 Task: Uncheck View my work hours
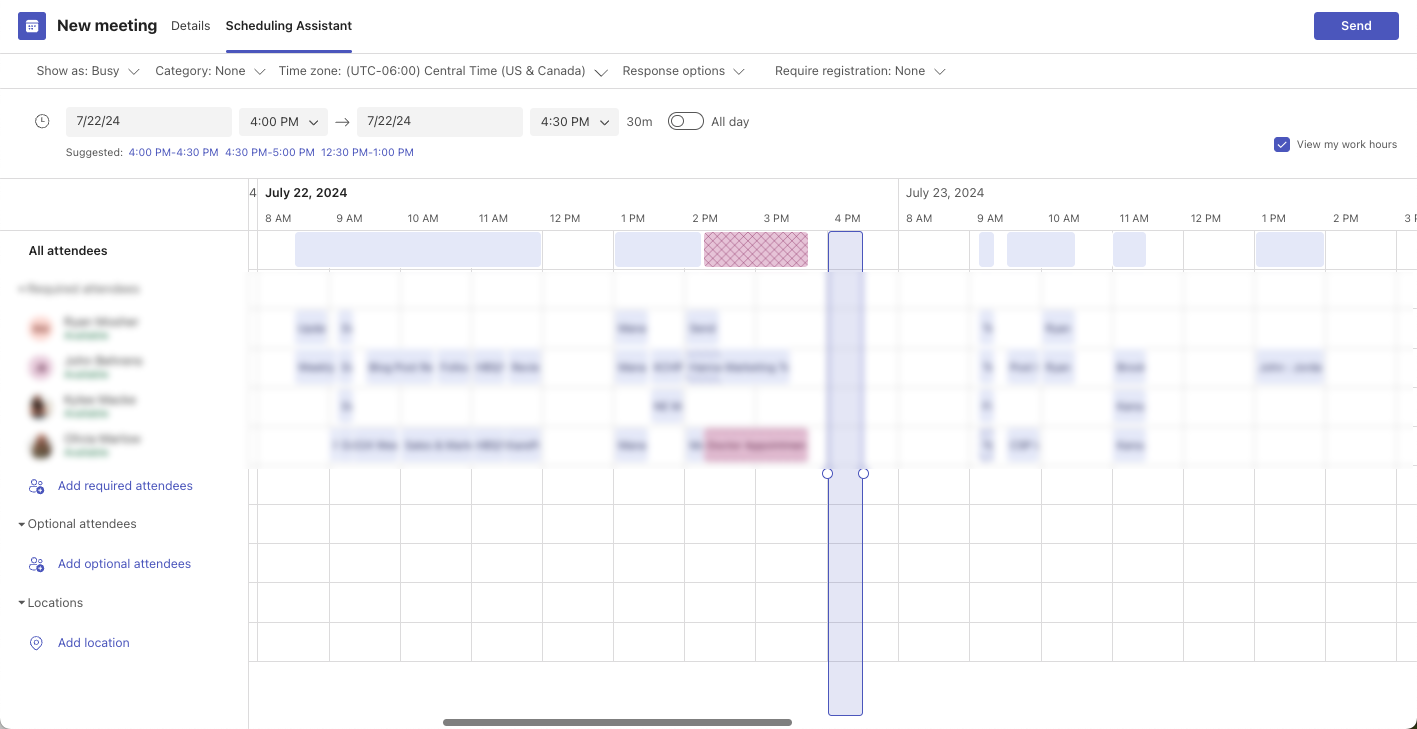[x=1282, y=144]
